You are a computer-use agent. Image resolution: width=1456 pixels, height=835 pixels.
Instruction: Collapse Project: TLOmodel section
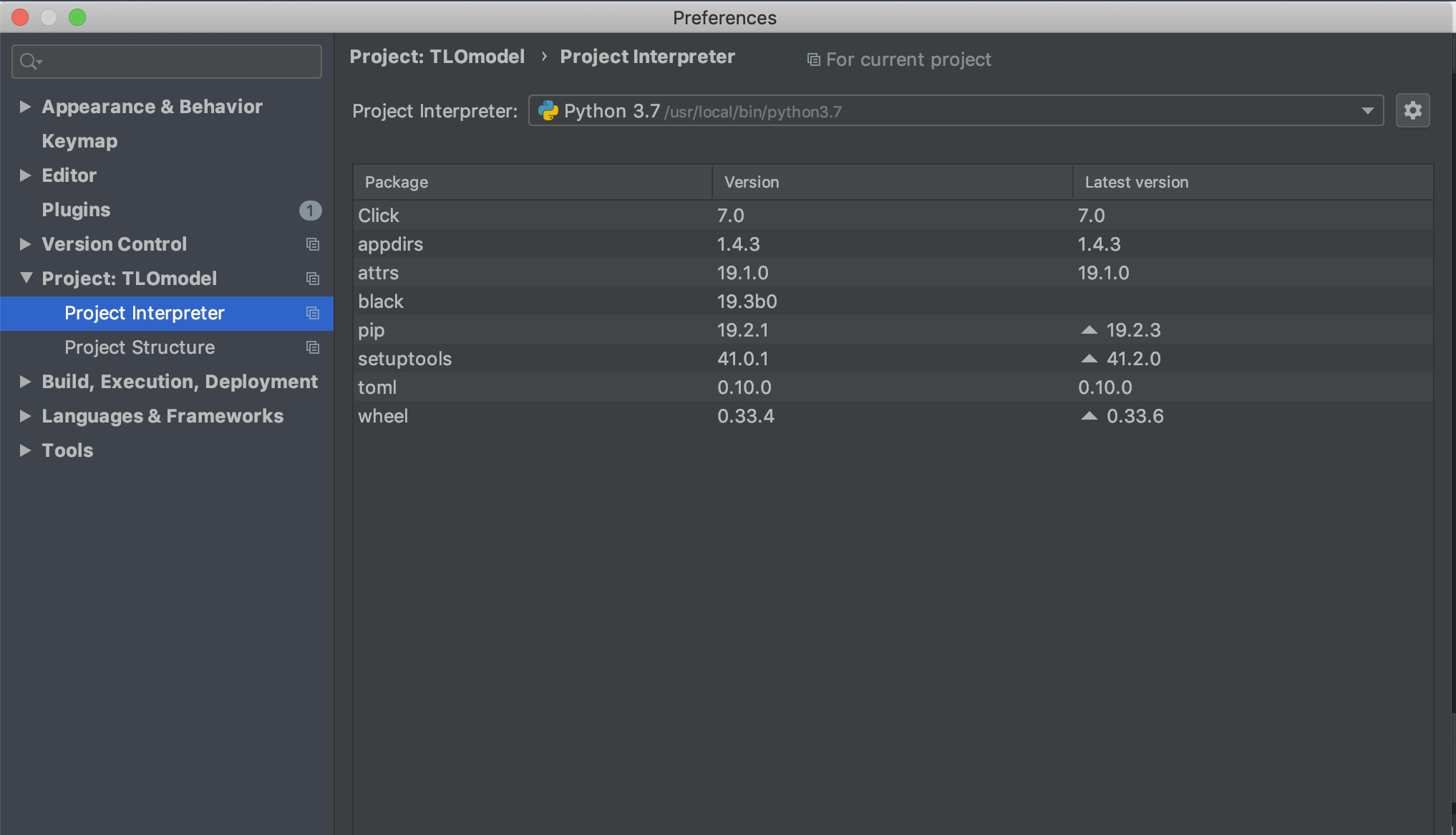(26, 278)
